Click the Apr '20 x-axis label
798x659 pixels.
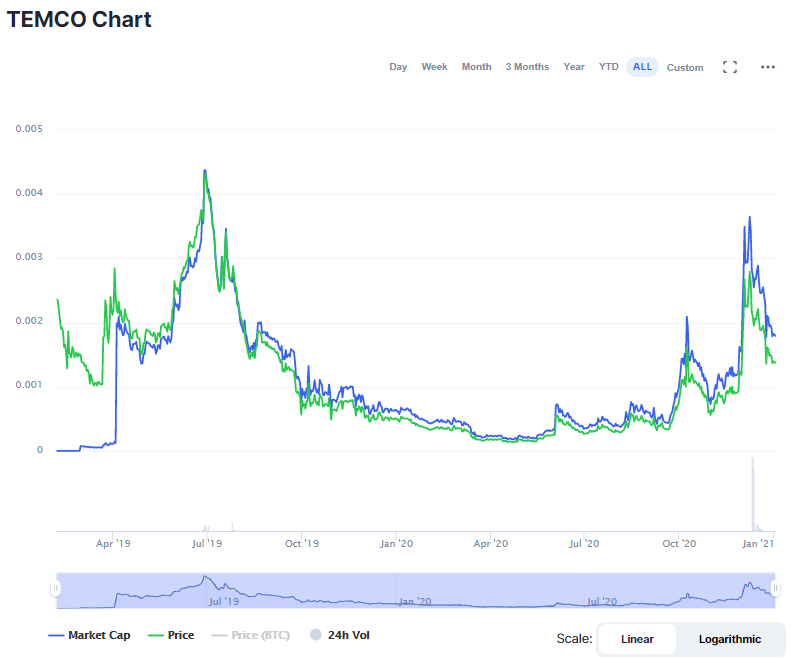click(491, 543)
